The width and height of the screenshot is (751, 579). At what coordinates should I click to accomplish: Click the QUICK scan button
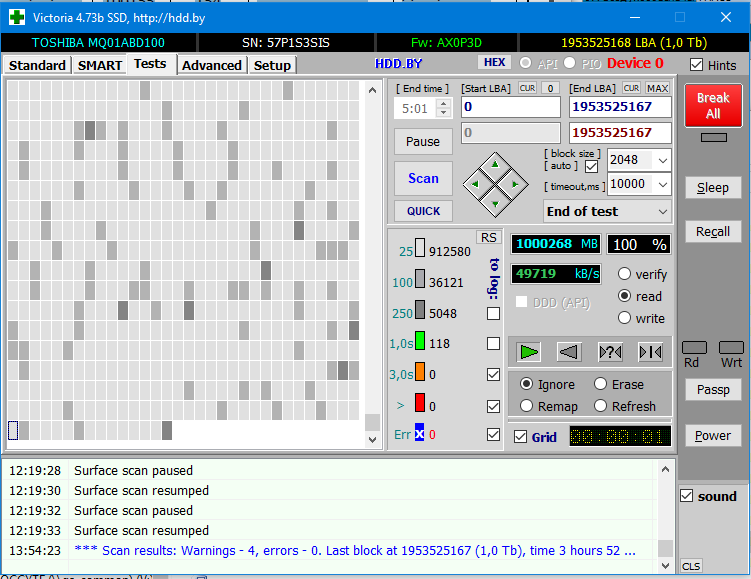[423, 211]
